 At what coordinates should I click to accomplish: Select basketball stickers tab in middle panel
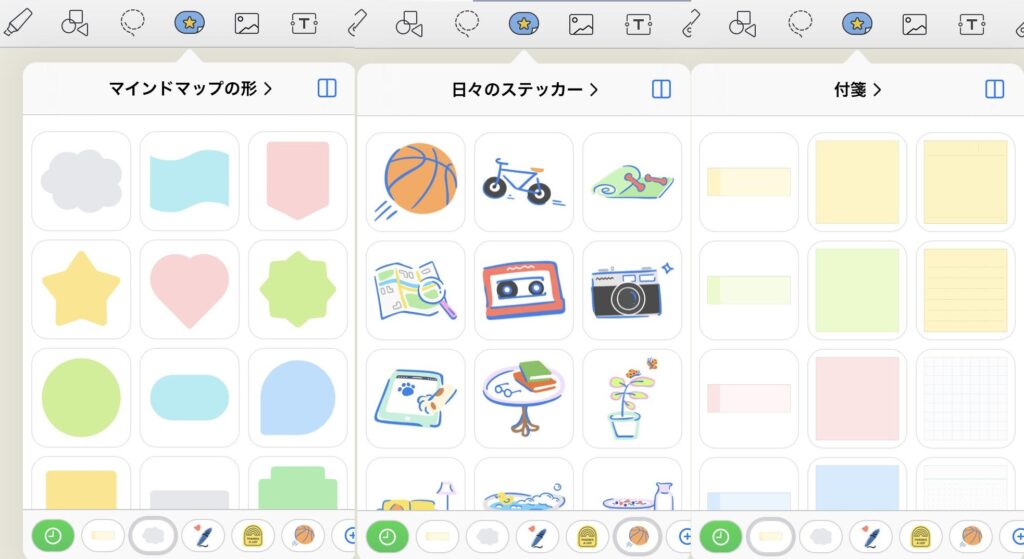[637, 537]
